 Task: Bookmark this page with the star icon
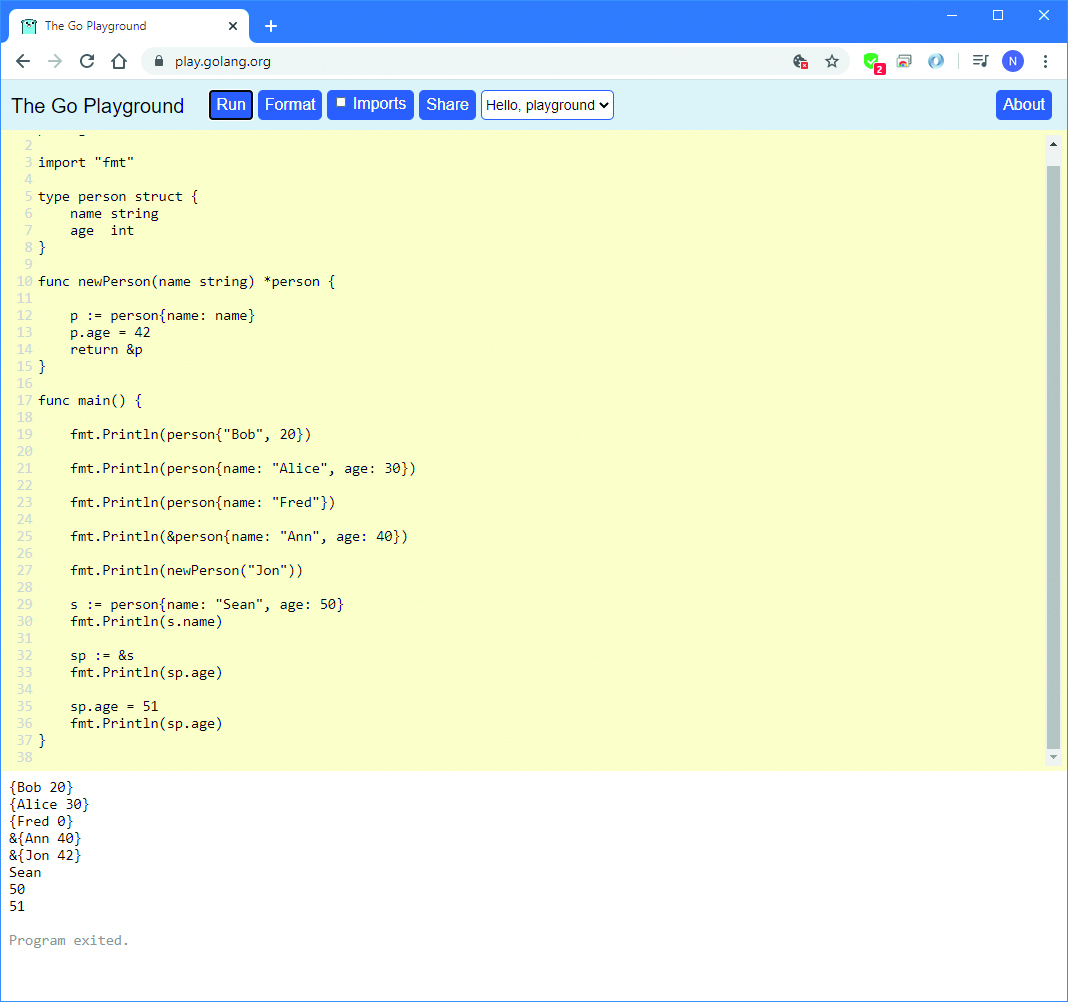coord(832,61)
